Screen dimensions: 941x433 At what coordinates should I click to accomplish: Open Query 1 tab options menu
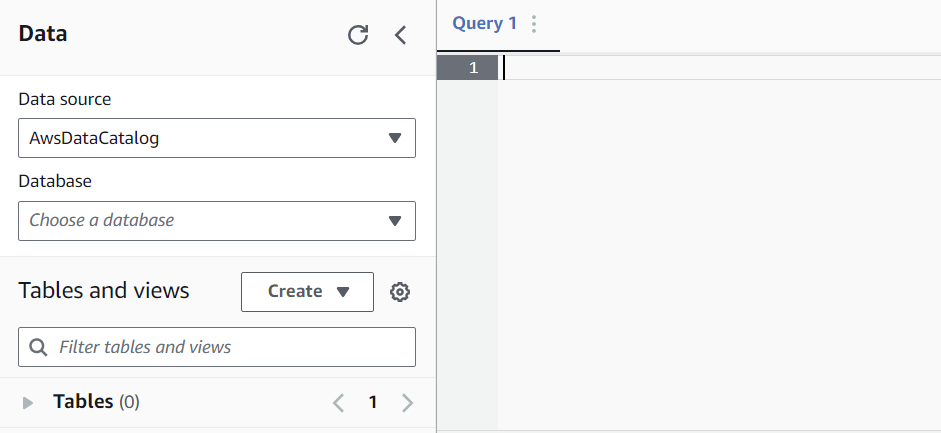(x=534, y=24)
